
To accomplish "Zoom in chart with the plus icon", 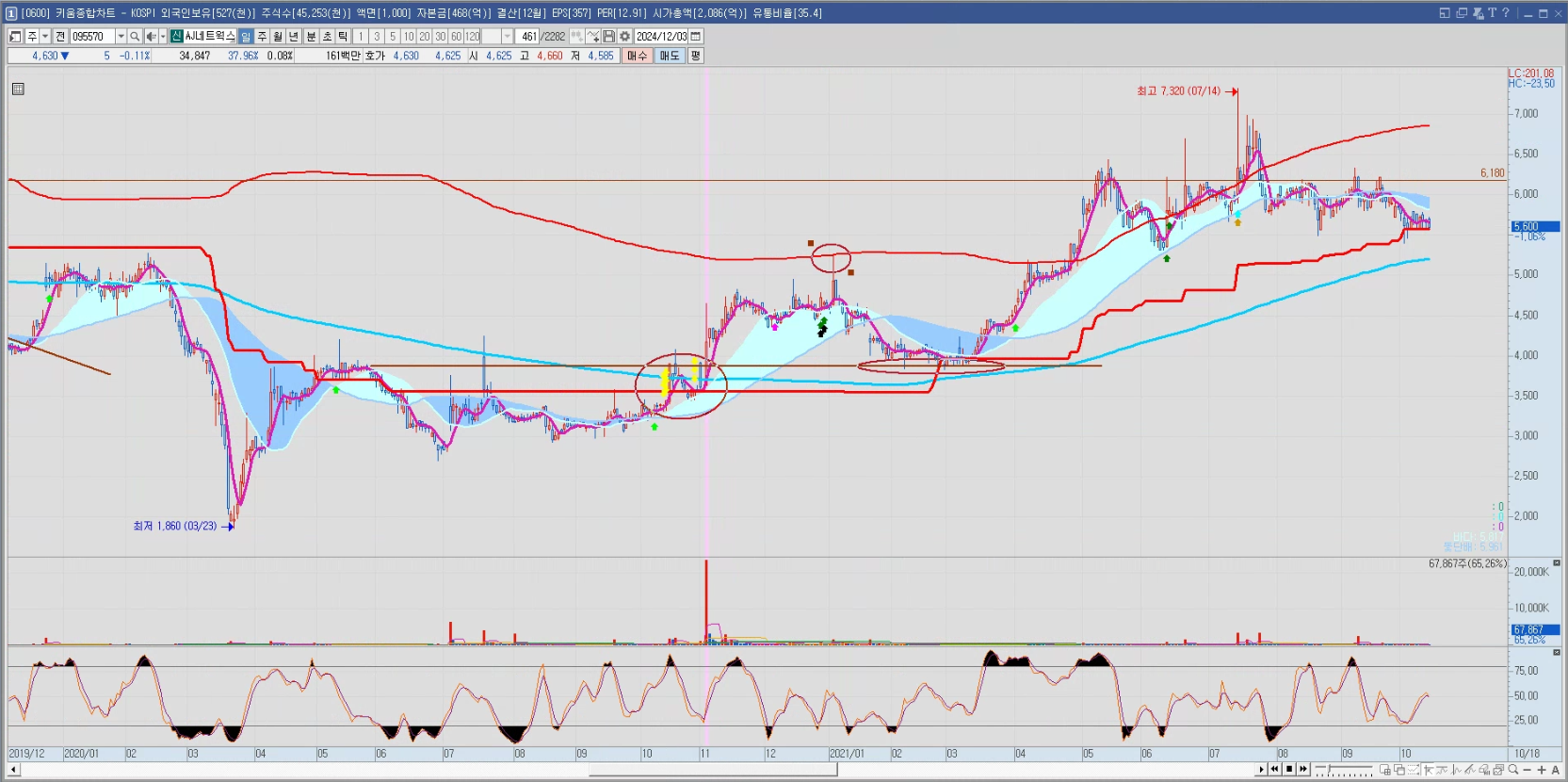I will click(x=1542, y=770).
